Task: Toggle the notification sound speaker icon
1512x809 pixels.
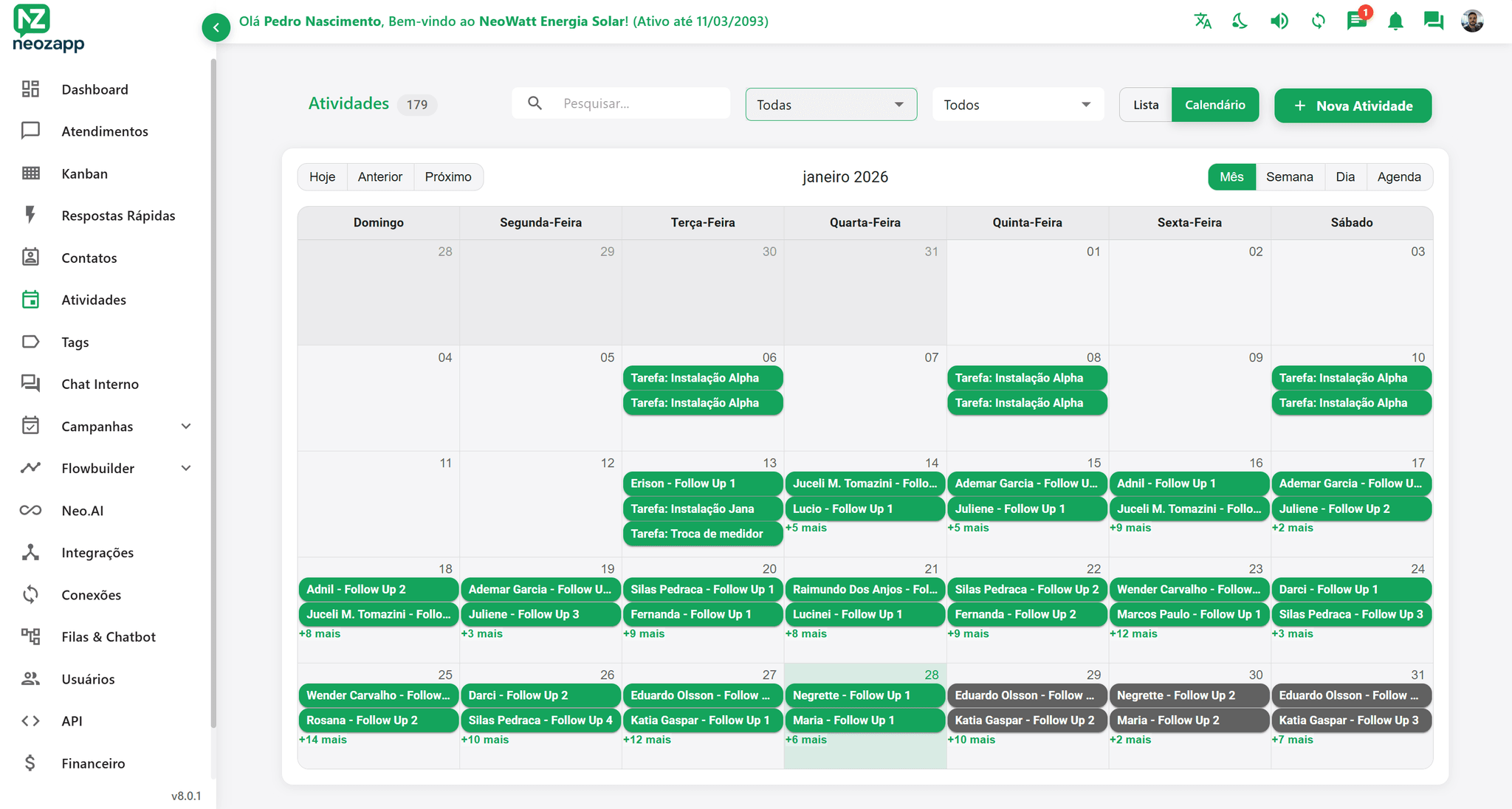Action: click(1279, 21)
